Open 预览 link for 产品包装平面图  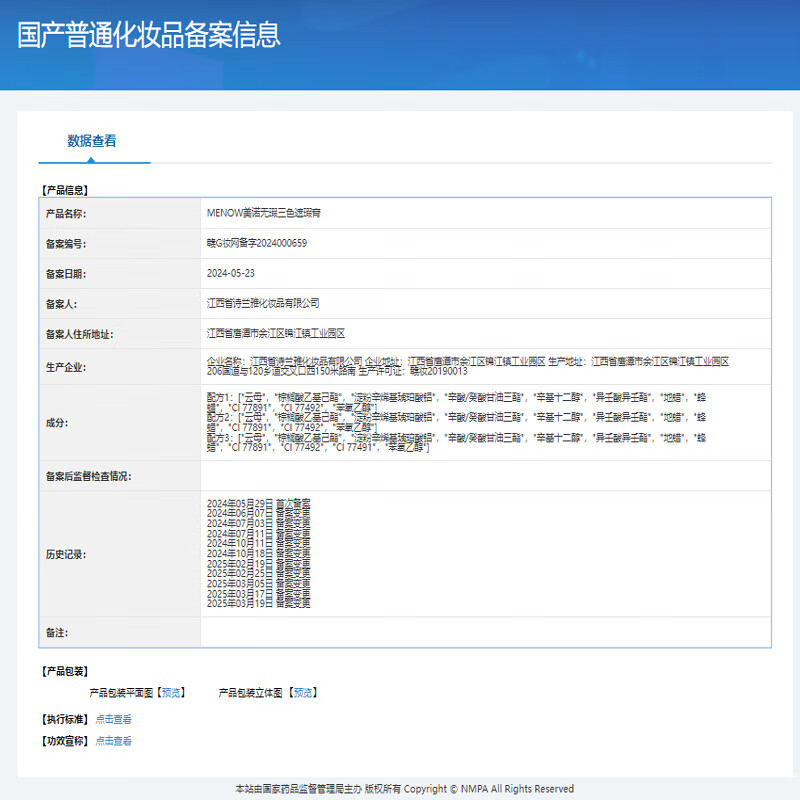[172, 692]
